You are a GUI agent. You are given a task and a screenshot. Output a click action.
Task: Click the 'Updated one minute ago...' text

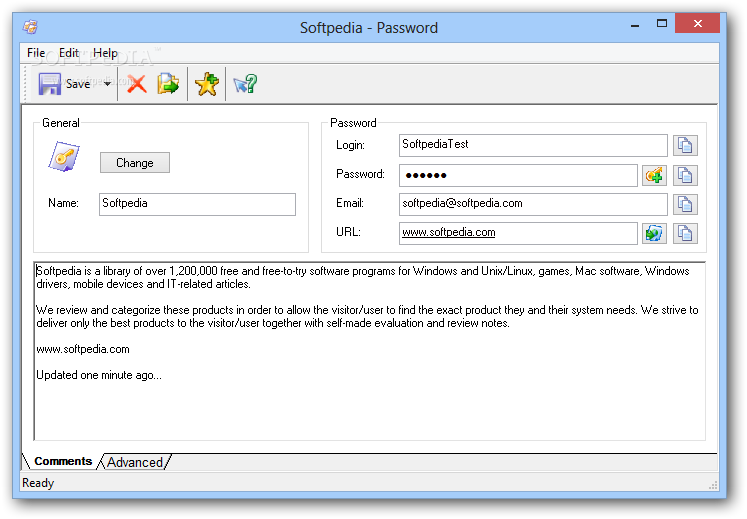[x=99, y=375]
